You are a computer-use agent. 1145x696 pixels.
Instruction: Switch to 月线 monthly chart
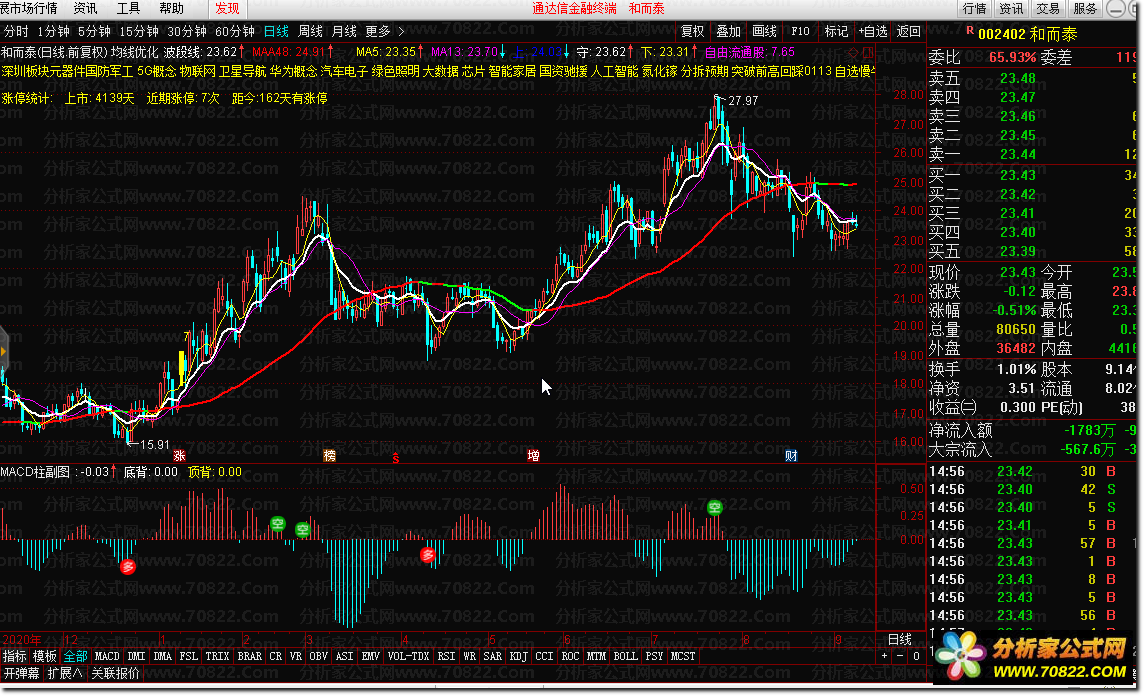(x=344, y=31)
